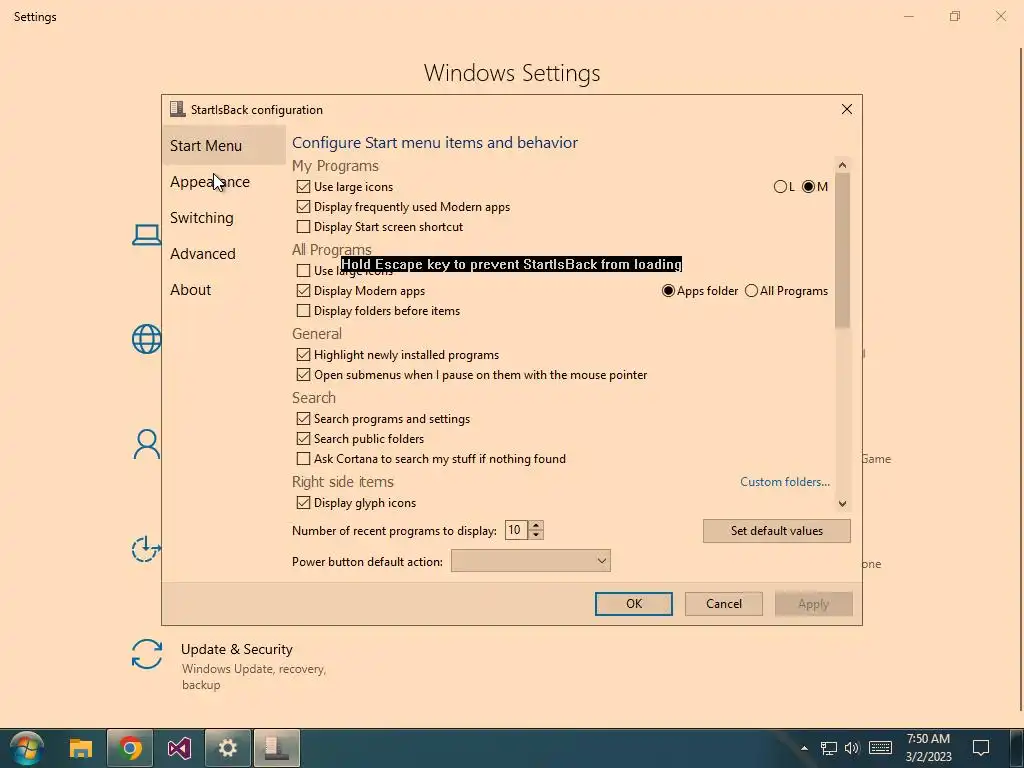Enable Display folders before items

(303, 311)
